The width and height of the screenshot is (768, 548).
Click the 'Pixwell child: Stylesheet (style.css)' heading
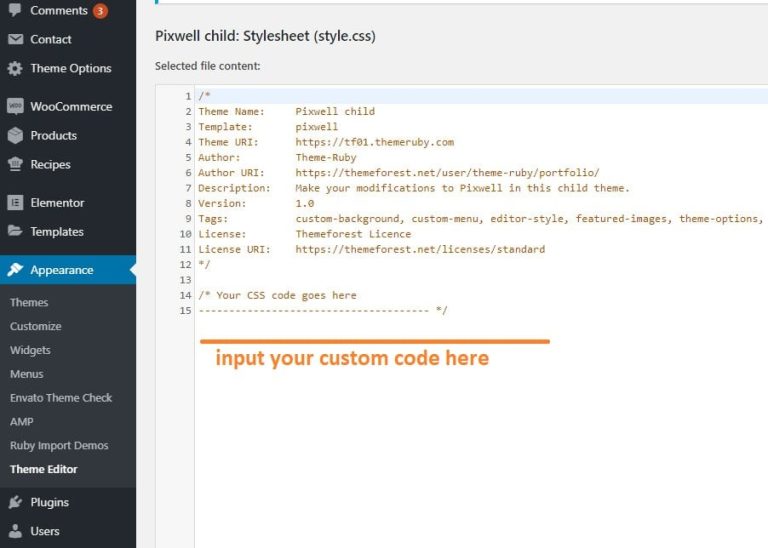(x=265, y=36)
